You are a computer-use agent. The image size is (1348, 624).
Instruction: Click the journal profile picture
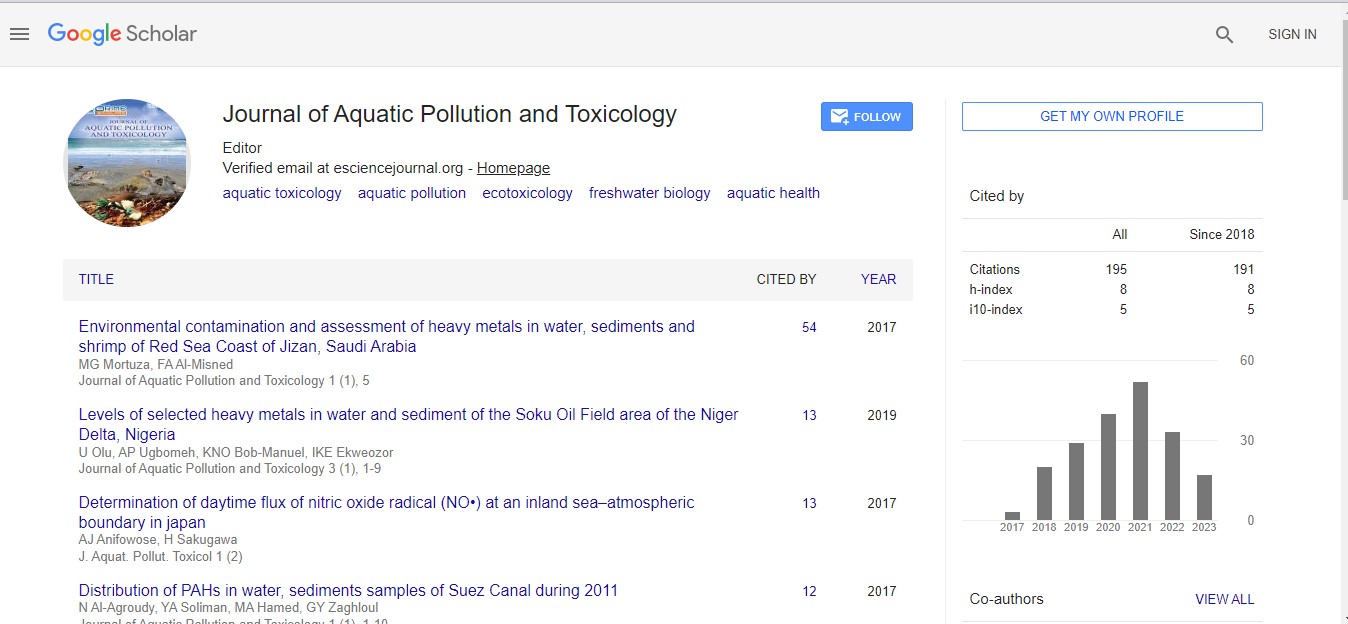(127, 163)
